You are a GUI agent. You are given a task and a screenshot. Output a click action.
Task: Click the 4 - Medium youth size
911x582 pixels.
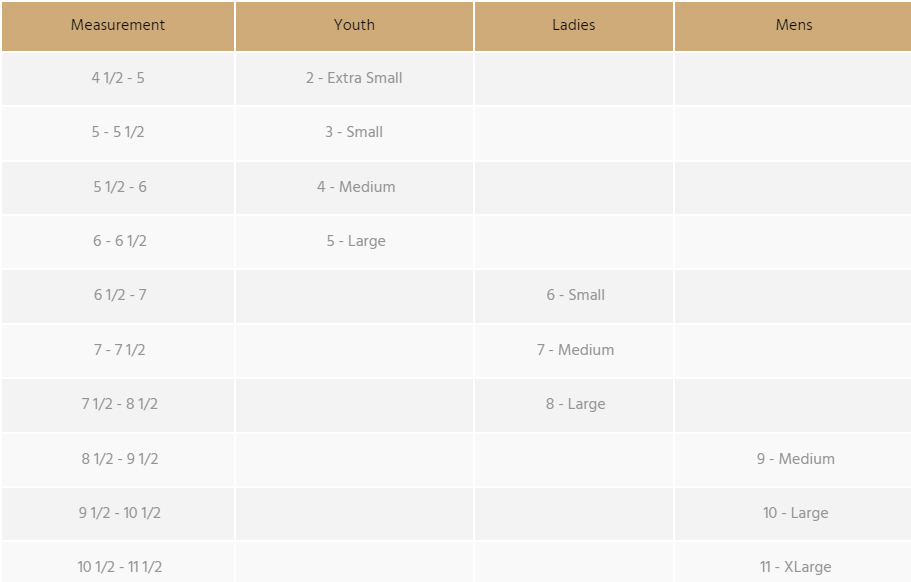356,187
